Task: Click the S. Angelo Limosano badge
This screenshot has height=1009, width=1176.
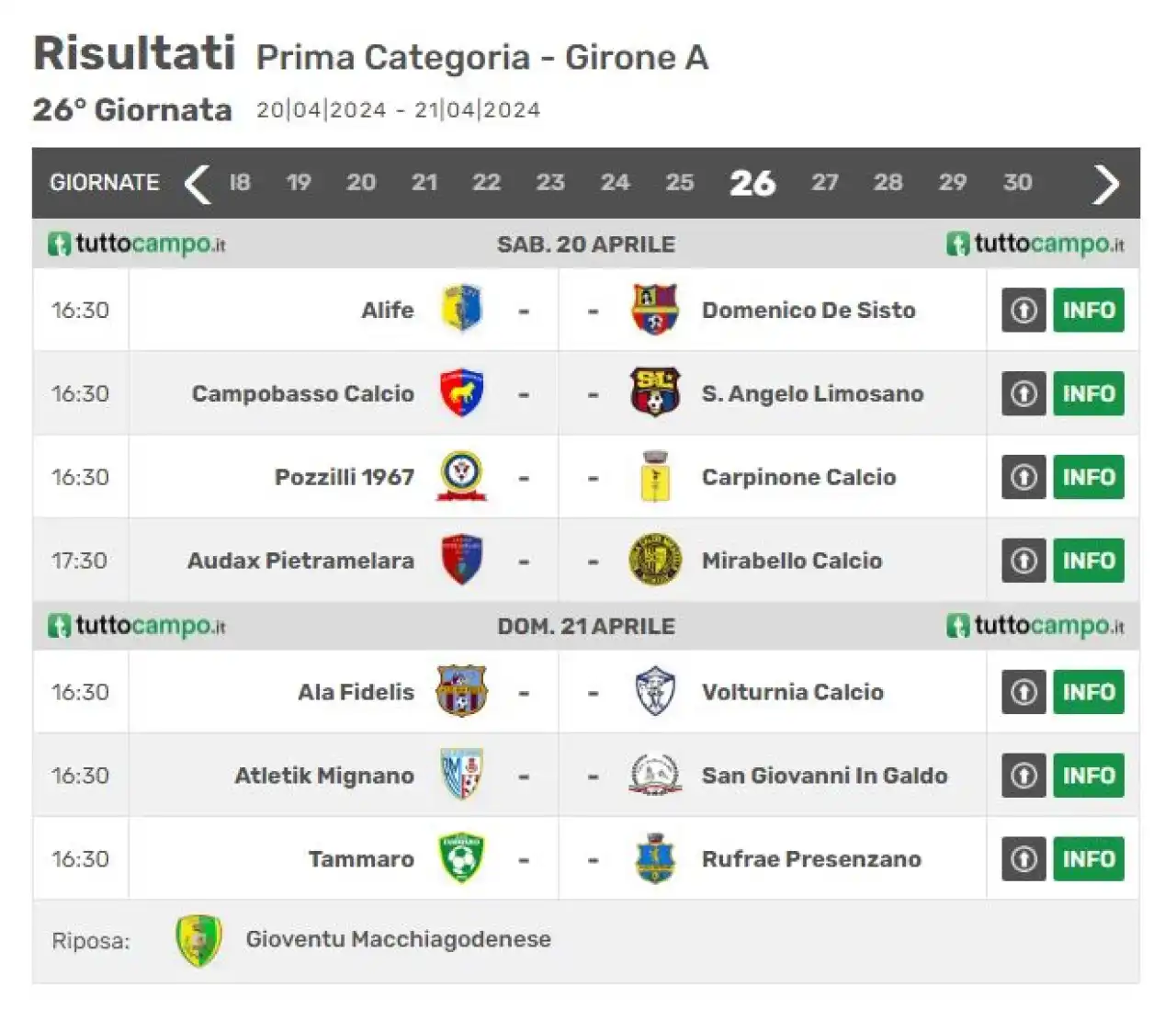Action: coord(654,392)
